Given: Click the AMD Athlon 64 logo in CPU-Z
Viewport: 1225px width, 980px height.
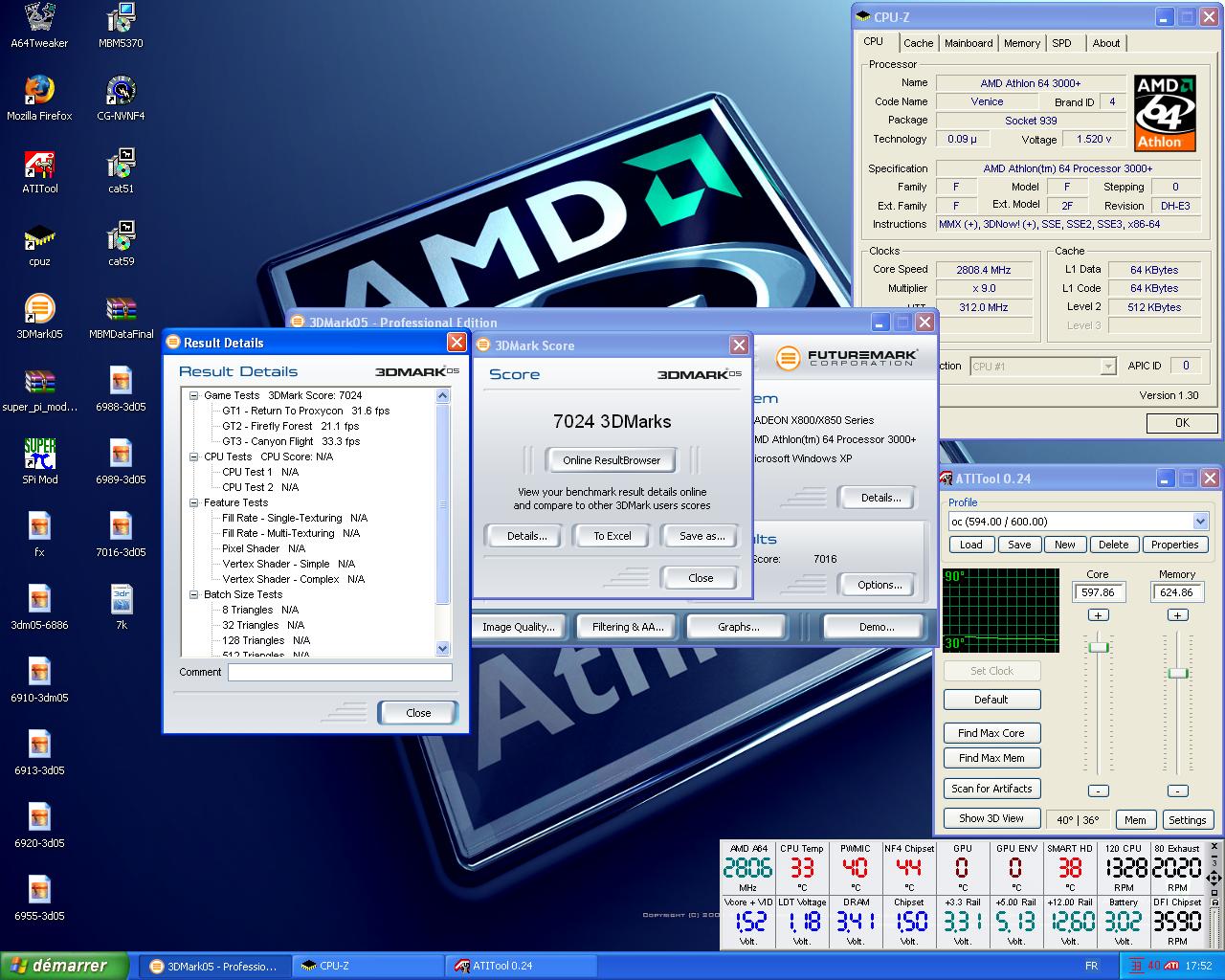Looking at the screenshot, I should point(1166,114).
